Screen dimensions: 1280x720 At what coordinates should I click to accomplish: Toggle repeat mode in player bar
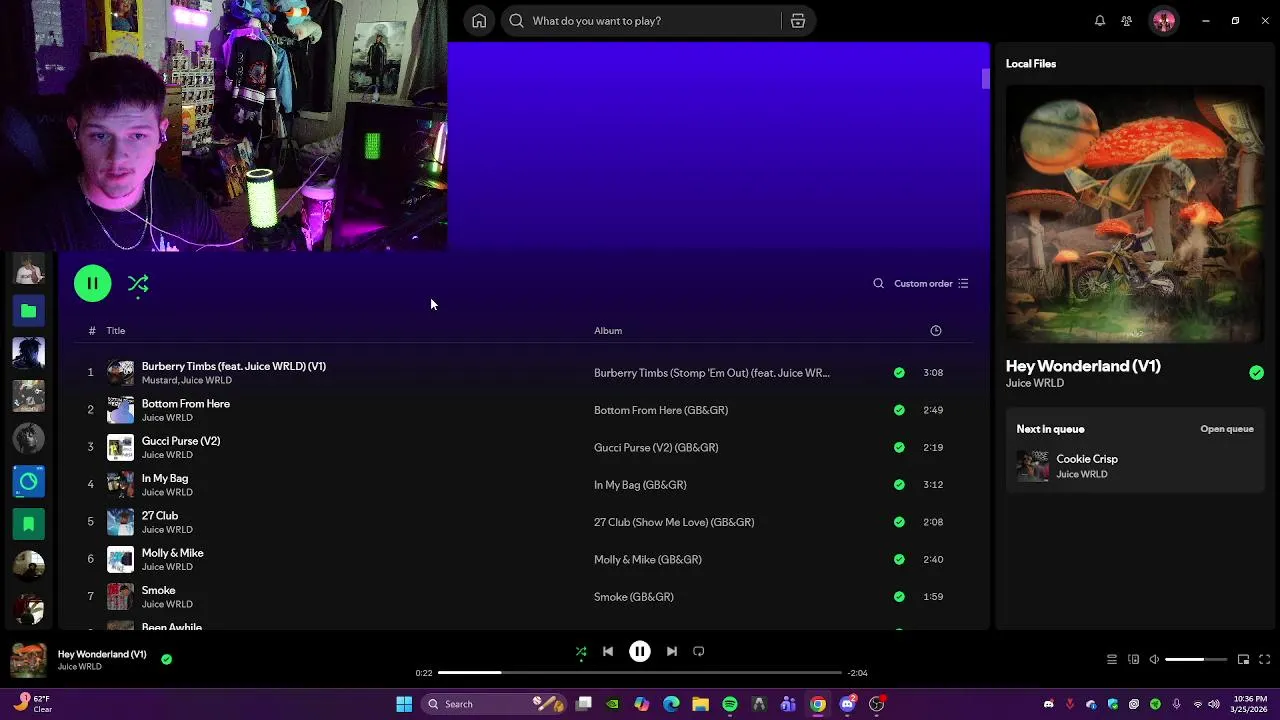point(699,652)
